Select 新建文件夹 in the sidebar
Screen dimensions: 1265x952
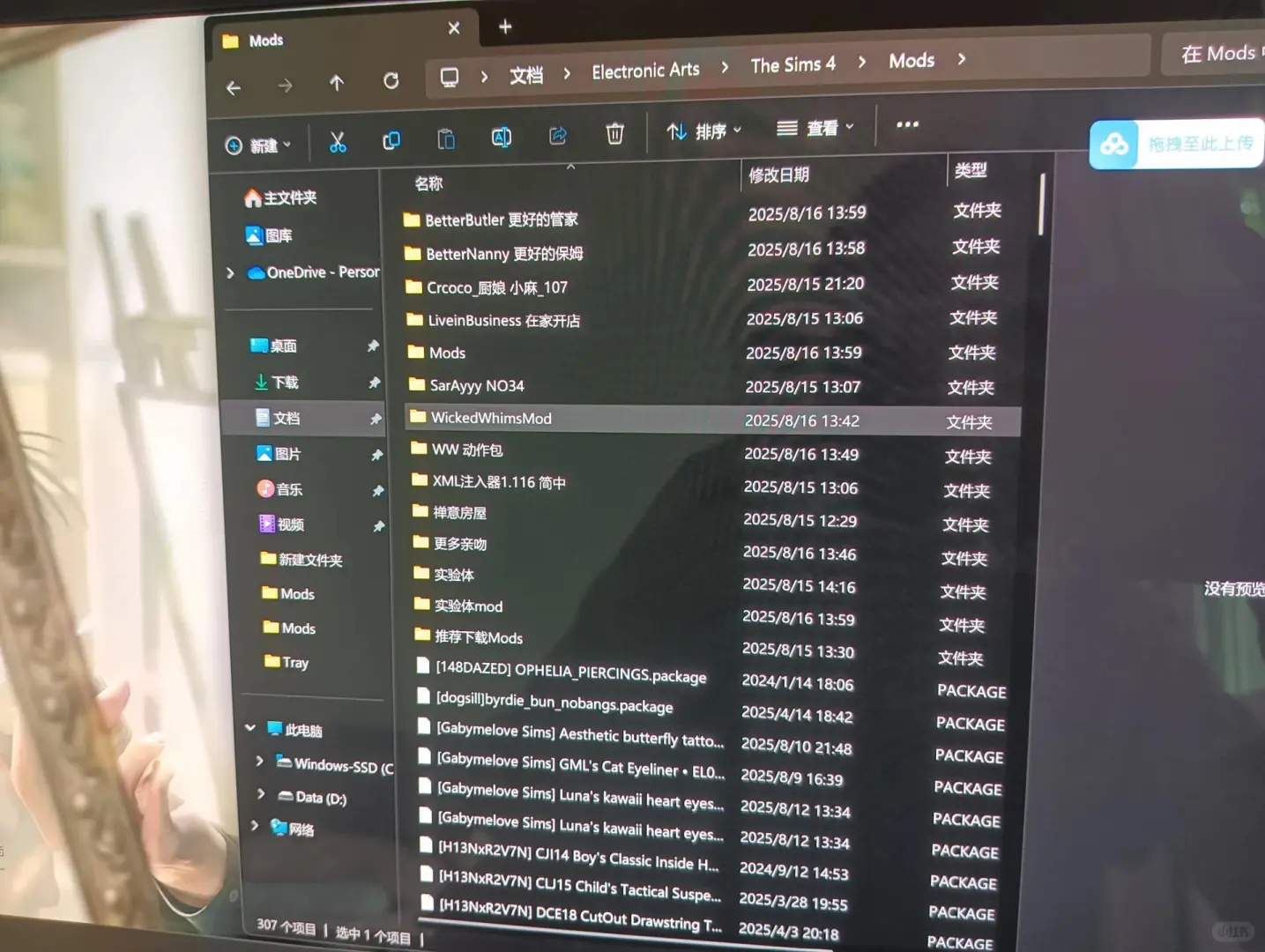click(x=301, y=560)
